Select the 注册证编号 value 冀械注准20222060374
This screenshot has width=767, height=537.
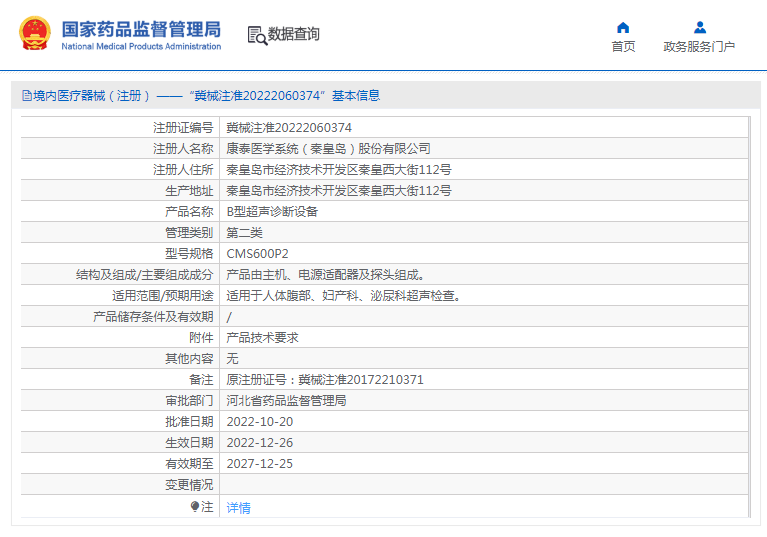pos(289,128)
